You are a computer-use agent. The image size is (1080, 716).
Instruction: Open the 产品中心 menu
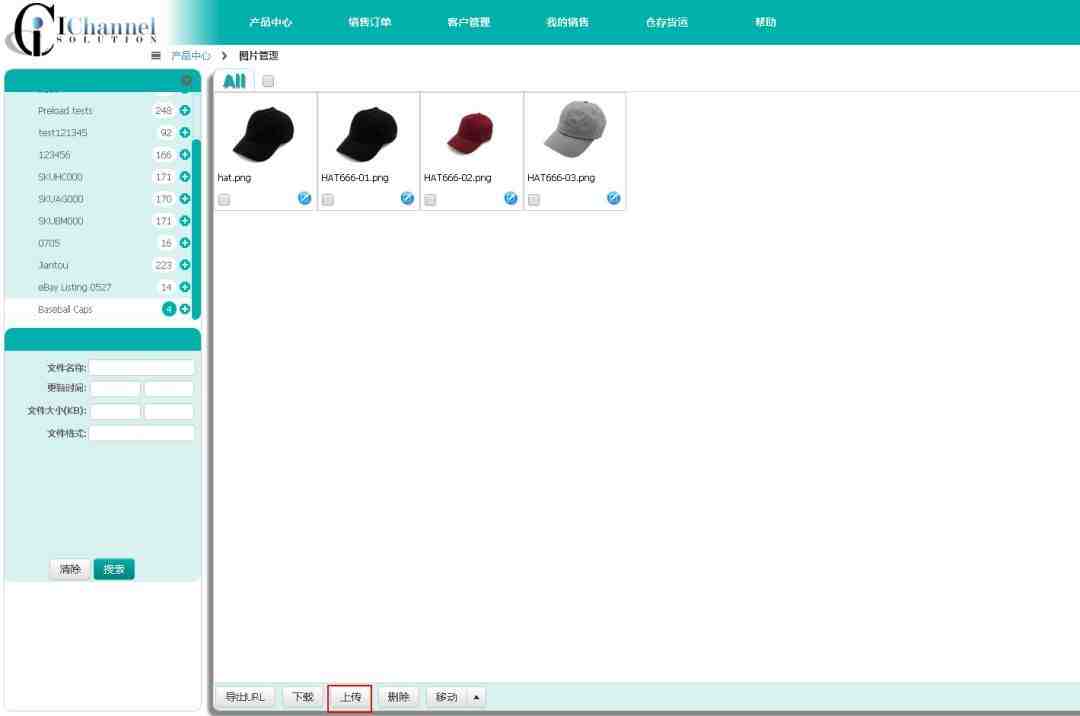click(x=271, y=22)
